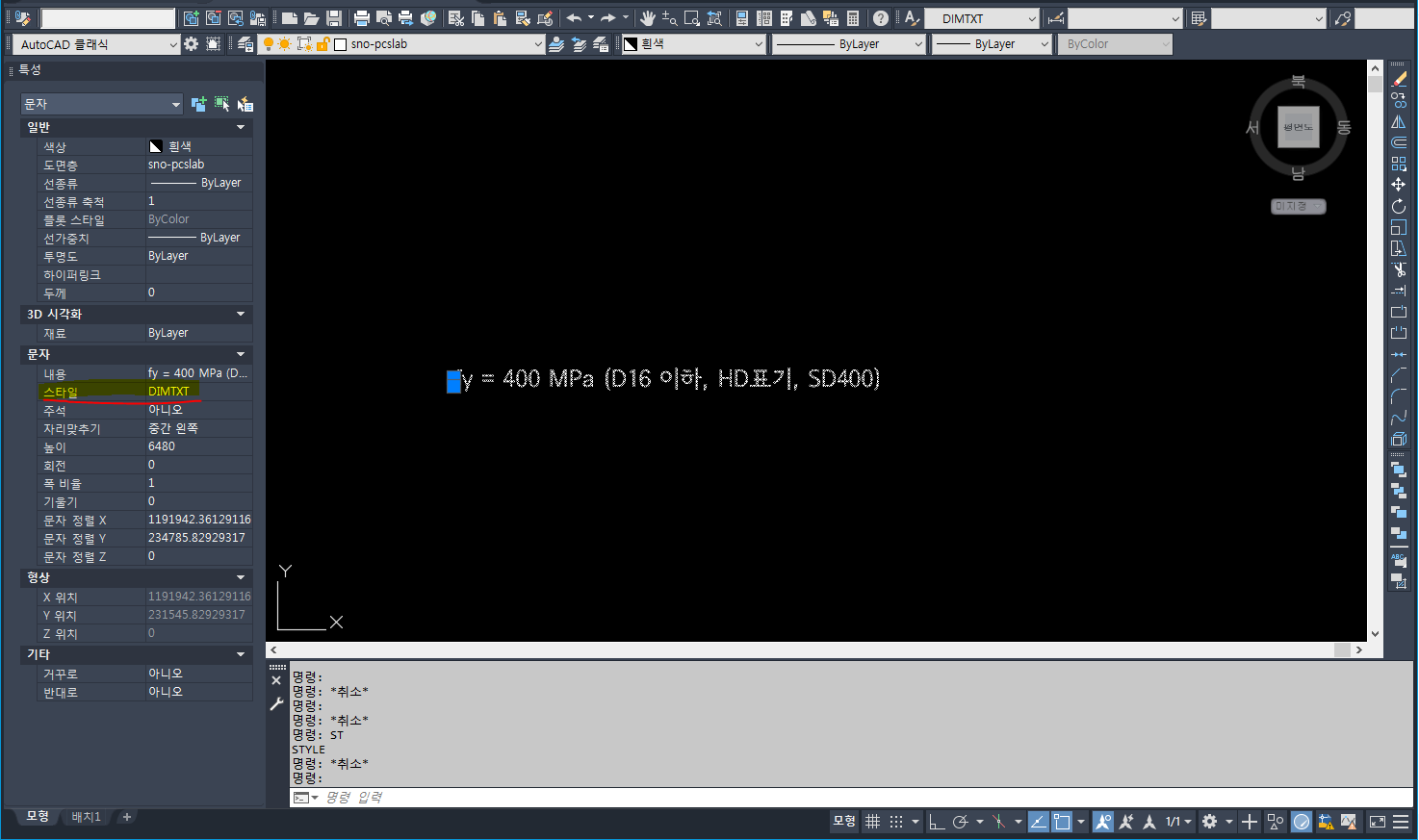Click the 1/1 annotation scale button
This screenshot has height=840, width=1419.
(x=1178, y=822)
